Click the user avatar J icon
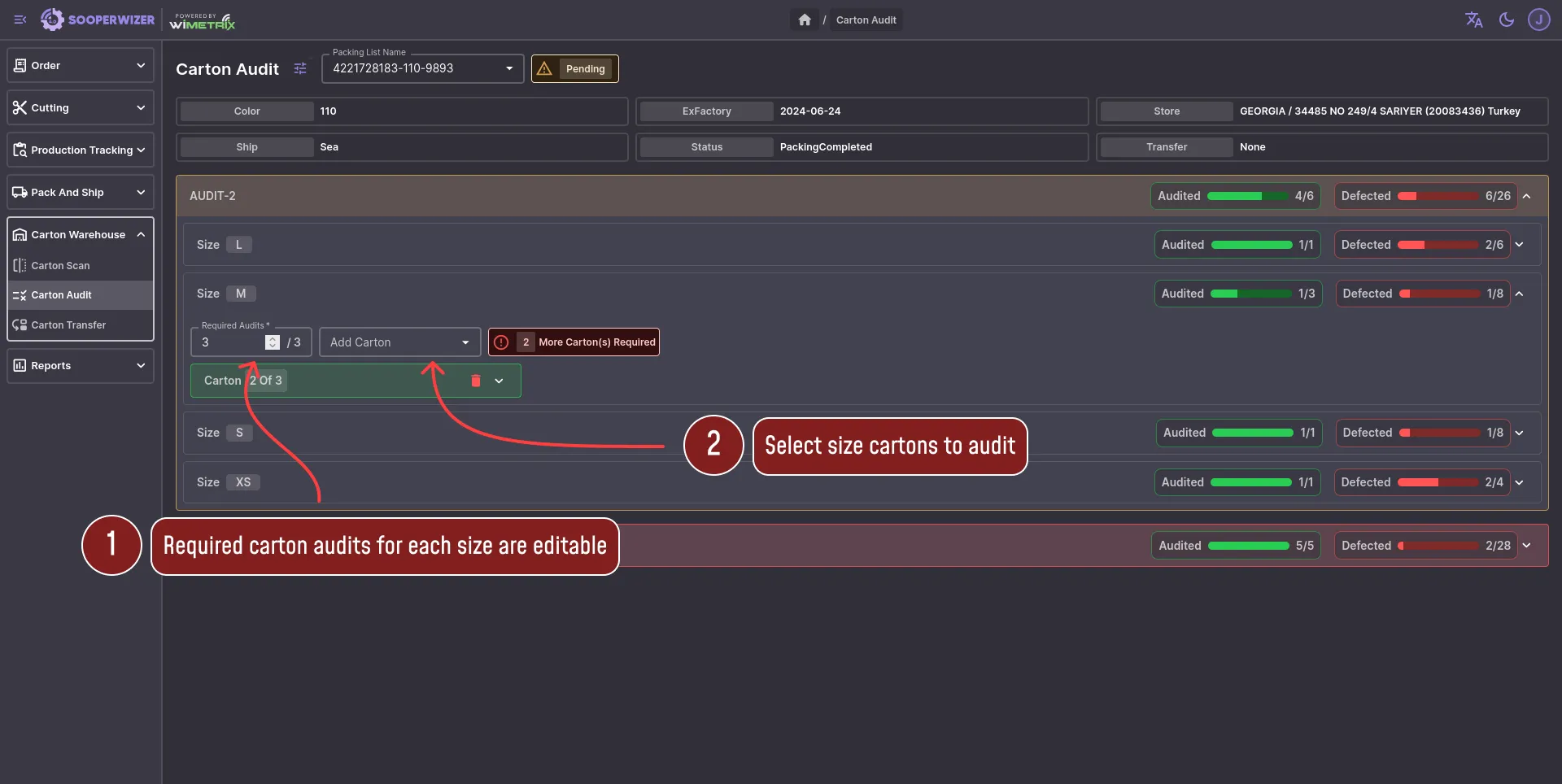 [x=1539, y=20]
